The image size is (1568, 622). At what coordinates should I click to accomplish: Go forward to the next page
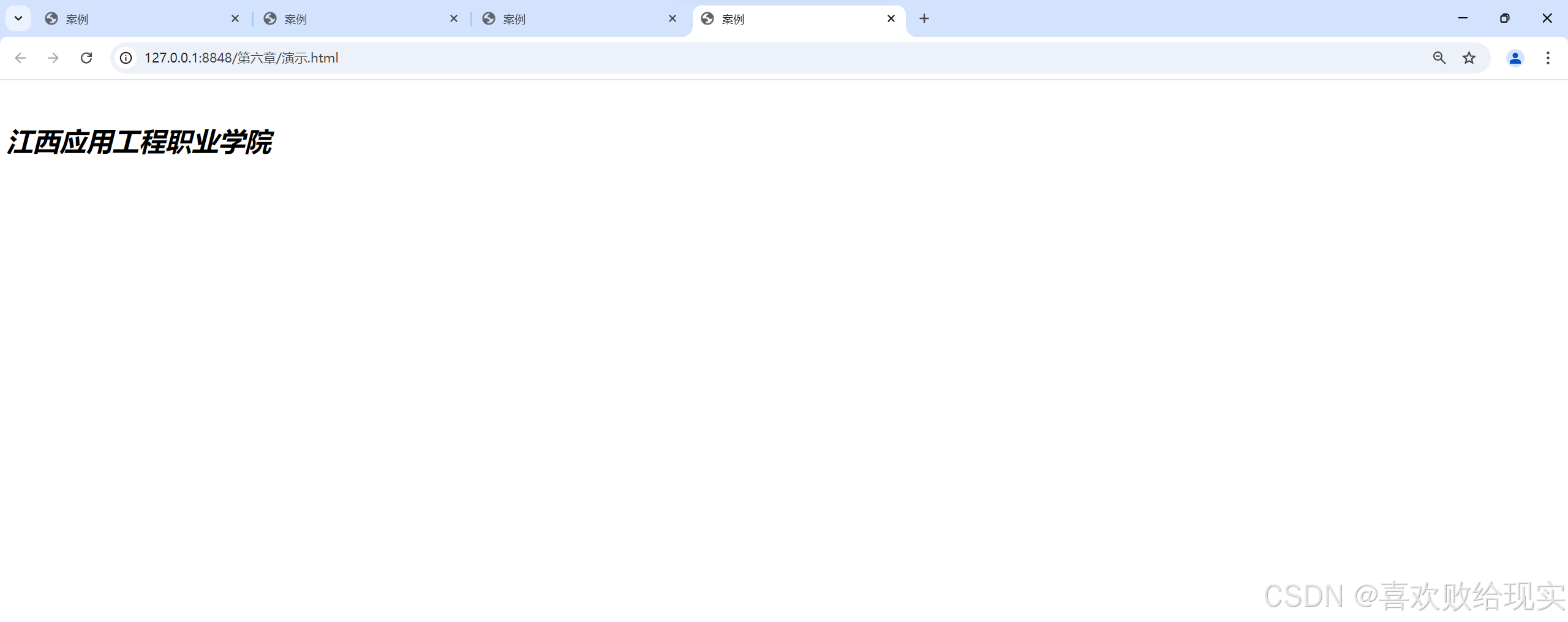tap(53, 58)
